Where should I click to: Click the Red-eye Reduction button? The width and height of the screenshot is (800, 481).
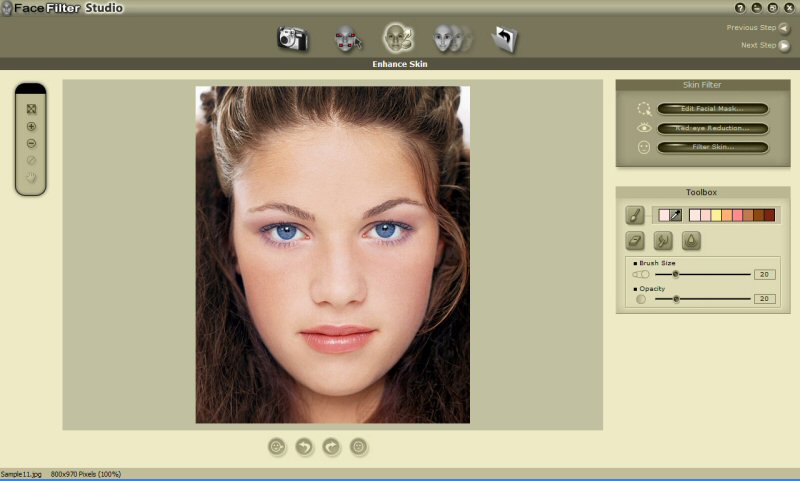tap(712, 128)
